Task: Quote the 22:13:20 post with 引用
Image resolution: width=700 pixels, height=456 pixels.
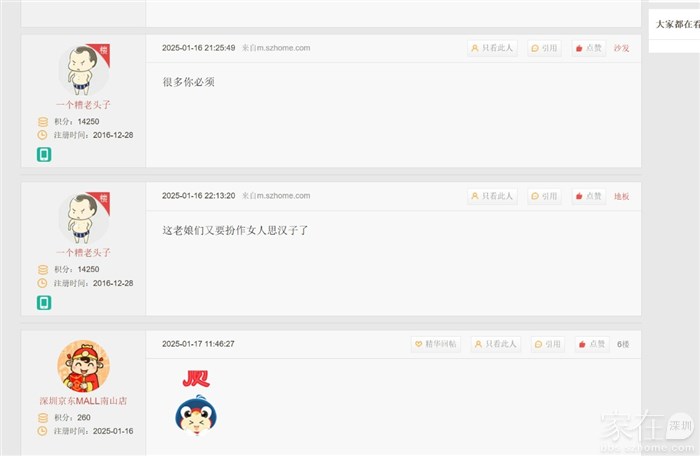Action: click(x=544, y=196)
